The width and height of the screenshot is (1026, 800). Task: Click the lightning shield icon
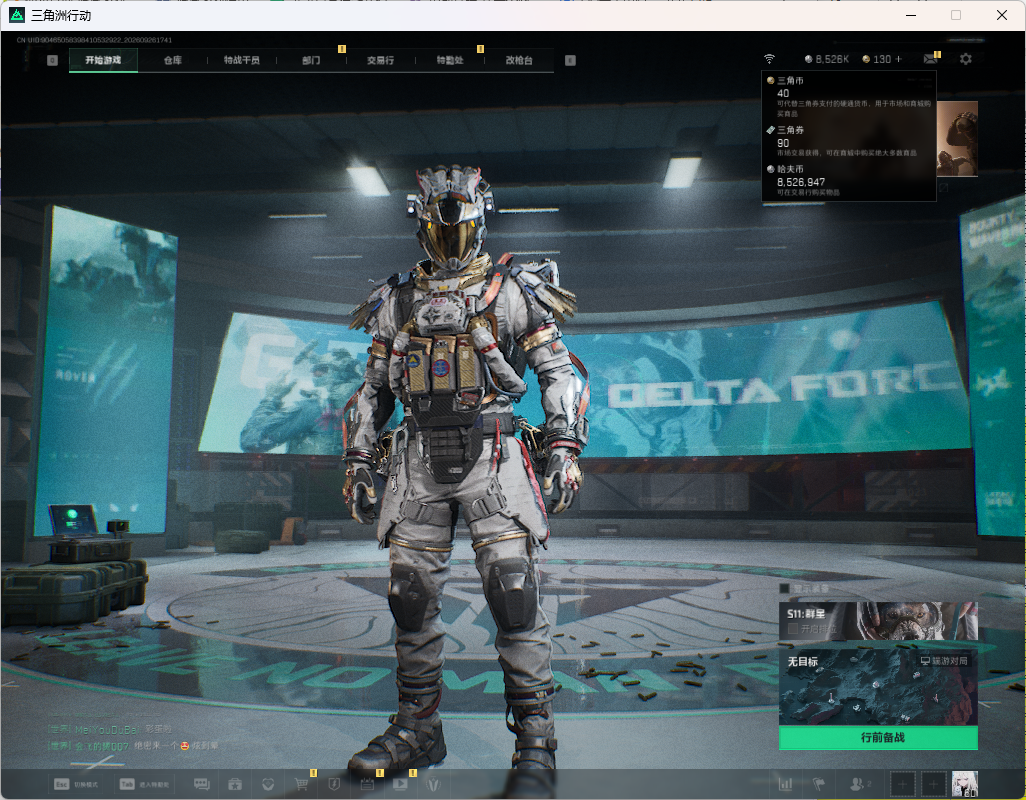point(334,784)
